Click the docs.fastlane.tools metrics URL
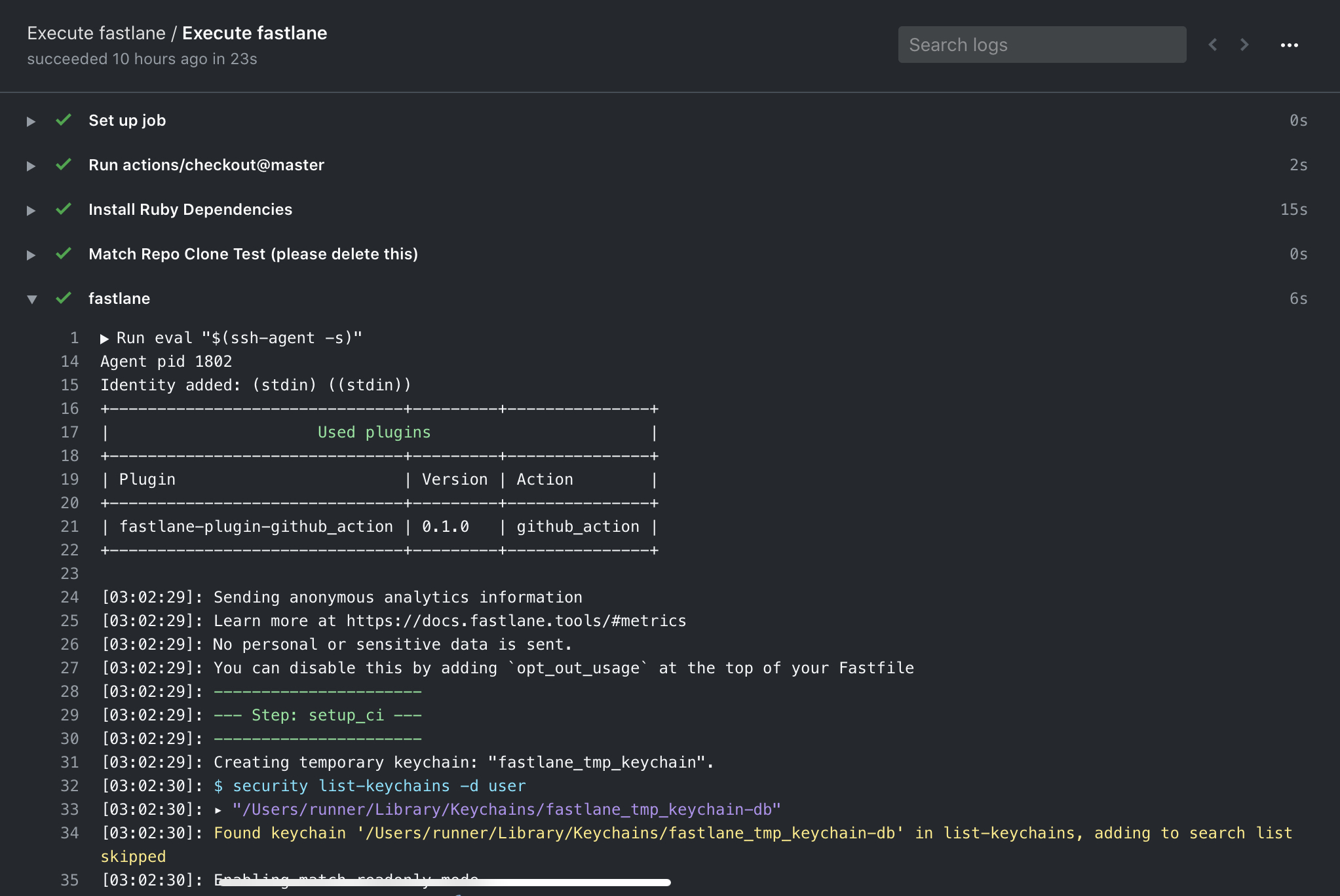This screenshot has height=896, width=1340. click(x=515, y=620)
